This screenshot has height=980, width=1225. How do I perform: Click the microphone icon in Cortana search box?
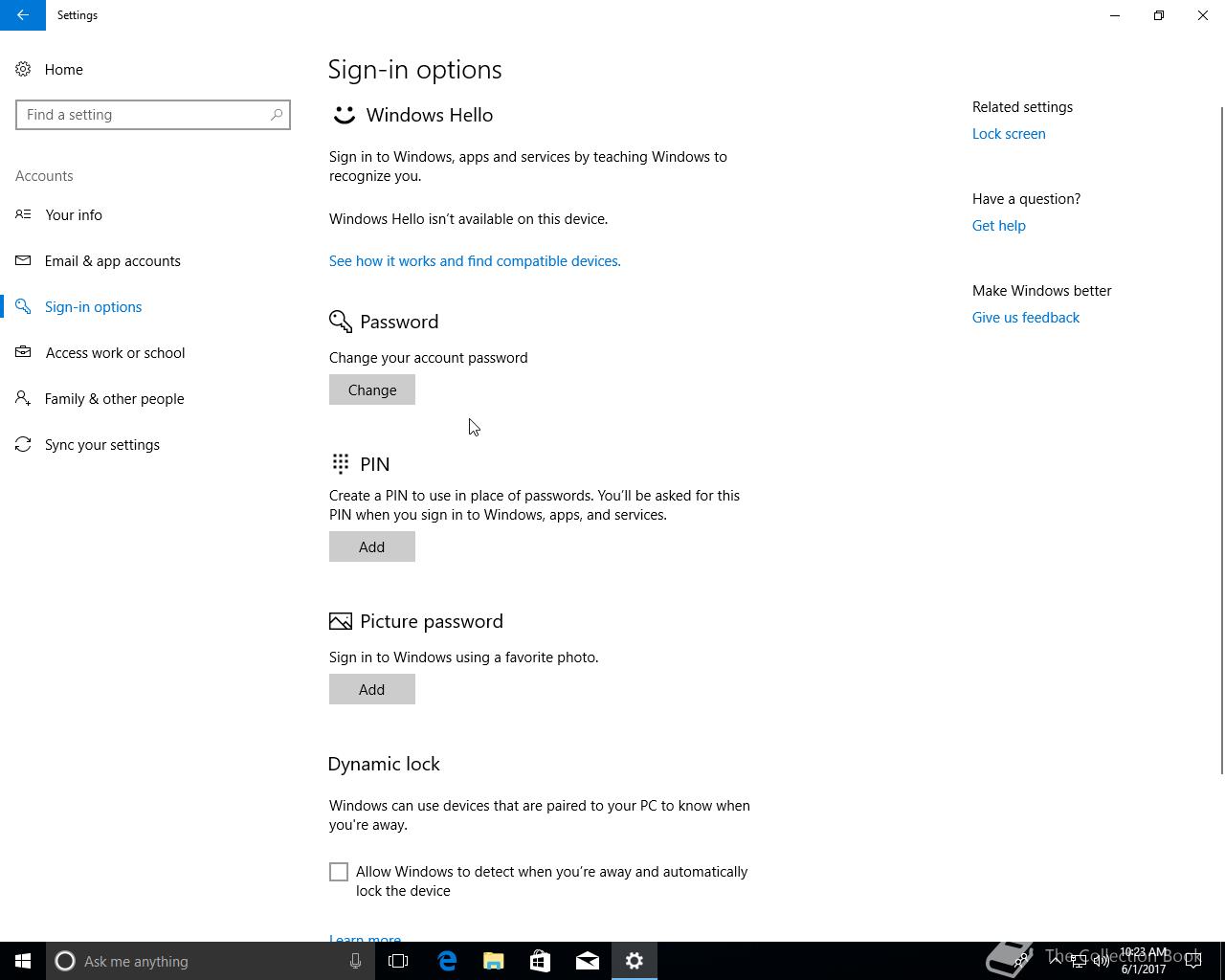355,961
